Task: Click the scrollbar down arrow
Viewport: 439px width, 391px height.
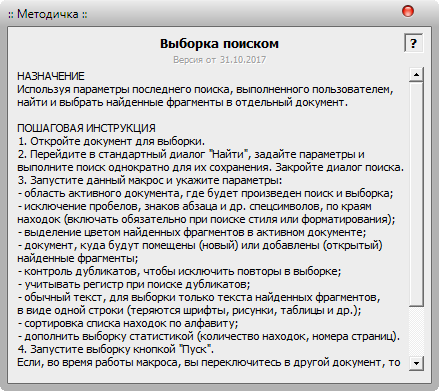Action: tap(416, 363)
